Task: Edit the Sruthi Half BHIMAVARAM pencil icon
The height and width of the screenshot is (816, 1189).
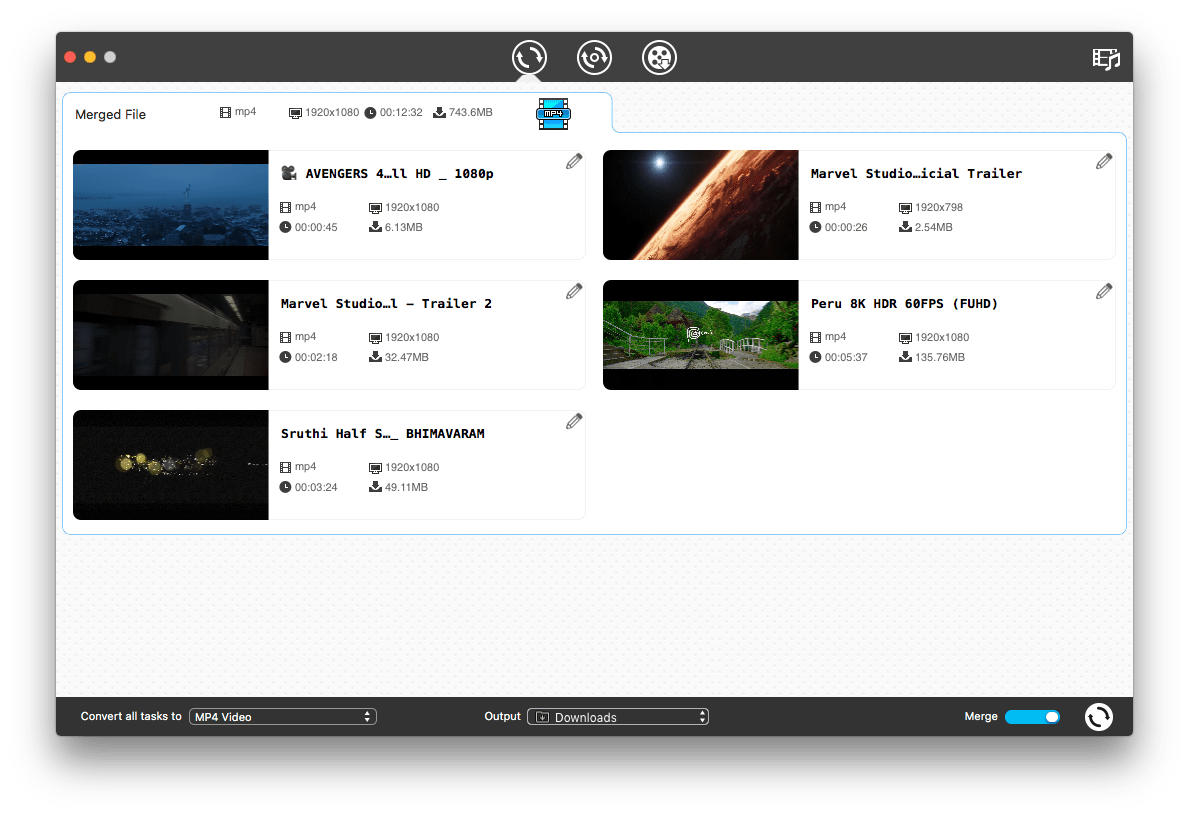Action: click(574, 422)
